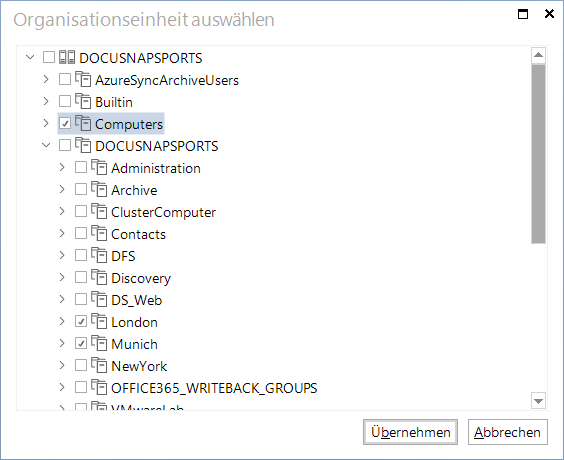Click the OU icon beside NewYork

(99, 365)
